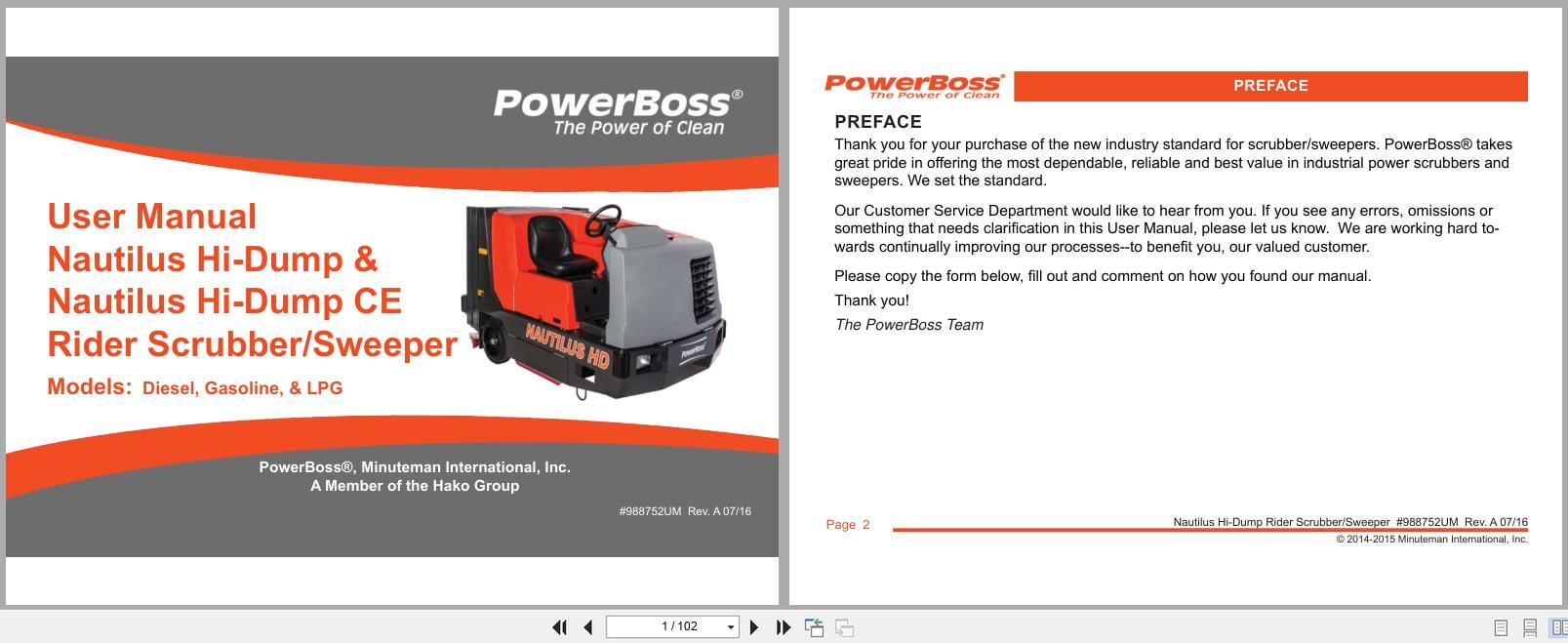This screenshot has width=1568, height=643.
Task: Go to the previous page
Action: pos(588,627)
